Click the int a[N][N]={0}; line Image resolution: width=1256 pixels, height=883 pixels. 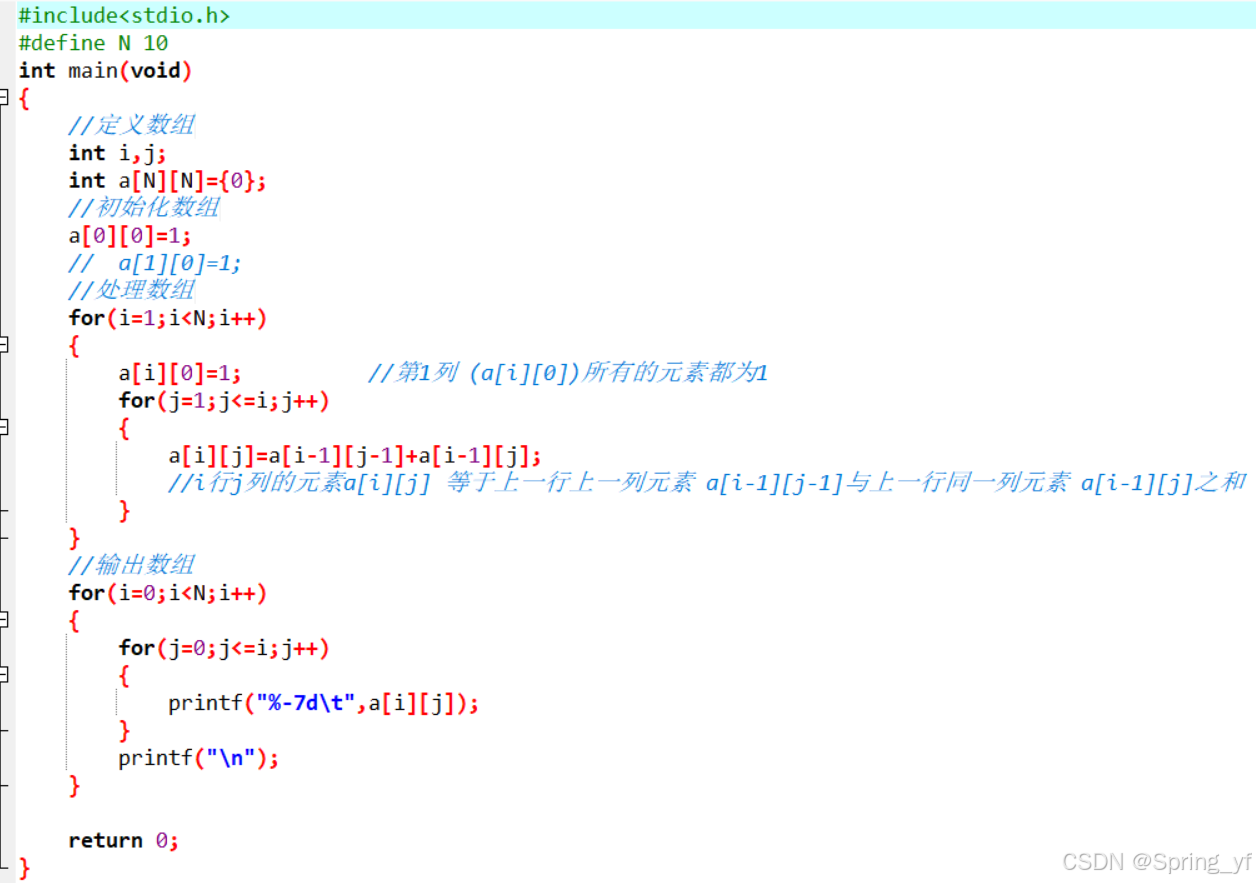point(167,180)
